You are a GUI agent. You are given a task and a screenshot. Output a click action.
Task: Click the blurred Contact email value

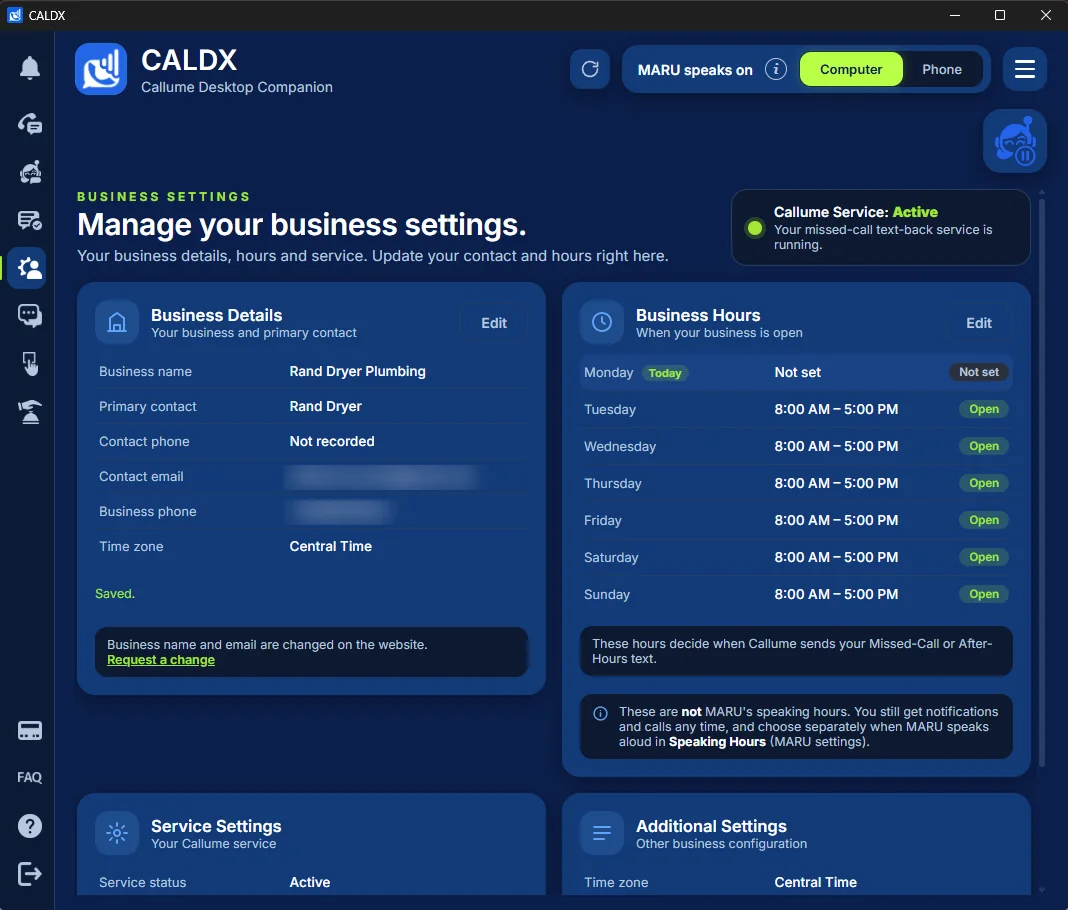[x=381, y=477]
